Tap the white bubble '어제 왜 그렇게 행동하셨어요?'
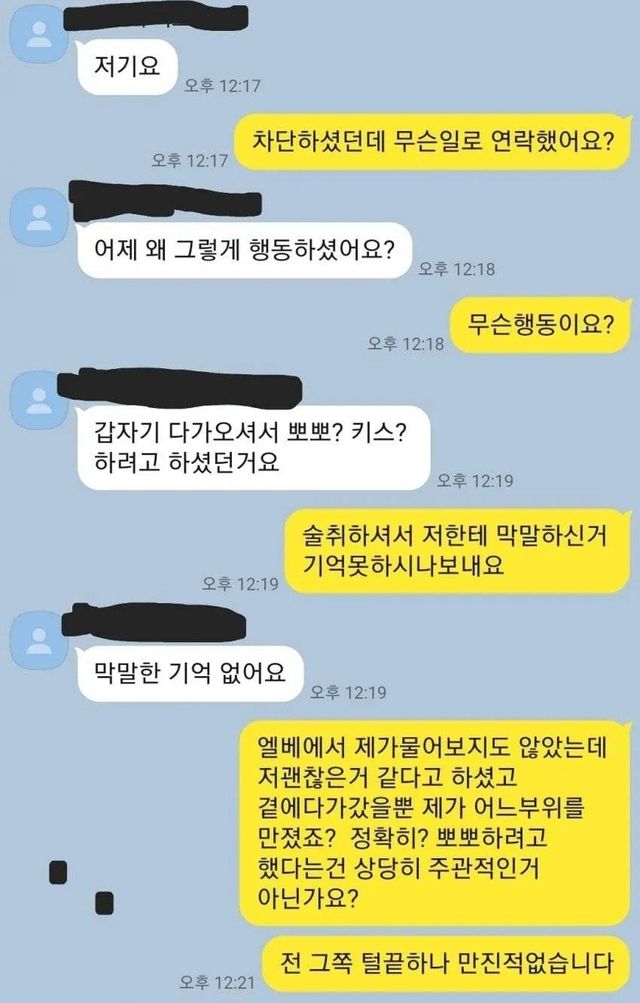The image size is (640, 1003). [x=244, y=250]
